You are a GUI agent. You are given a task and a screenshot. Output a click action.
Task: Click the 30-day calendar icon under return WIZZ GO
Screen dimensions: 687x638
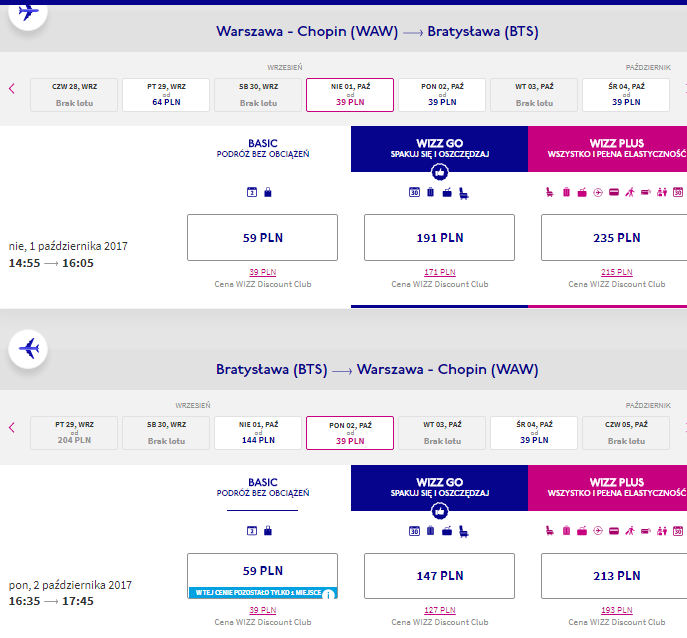(414, 531)
